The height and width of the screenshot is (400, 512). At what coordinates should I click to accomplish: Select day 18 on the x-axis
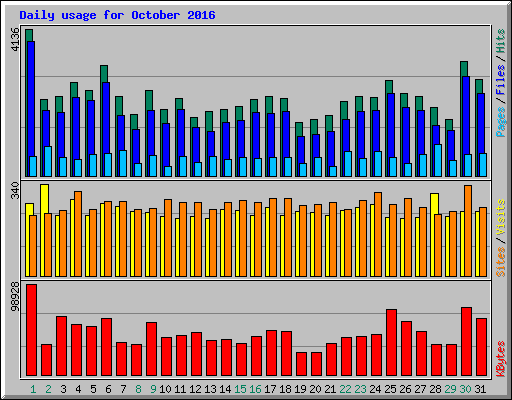(x=285, y=389)
